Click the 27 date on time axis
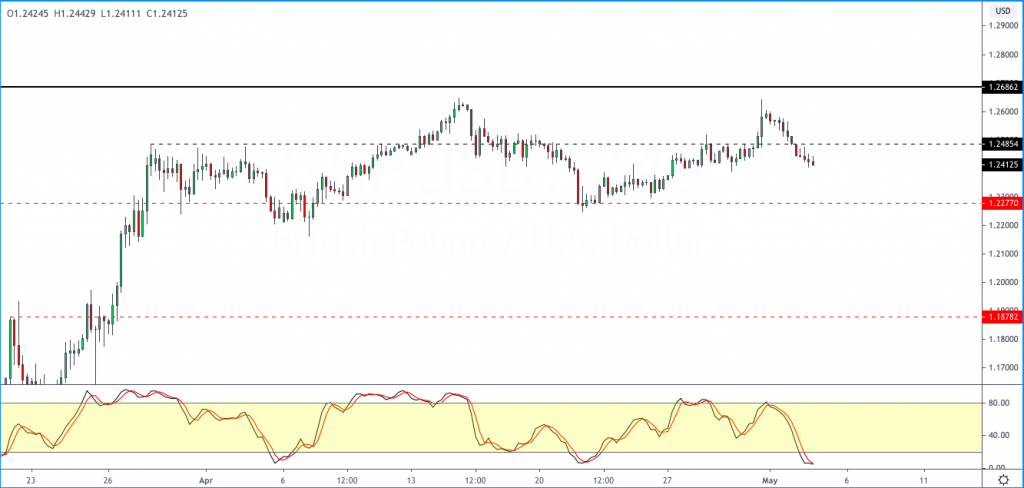 pos(667,479)
